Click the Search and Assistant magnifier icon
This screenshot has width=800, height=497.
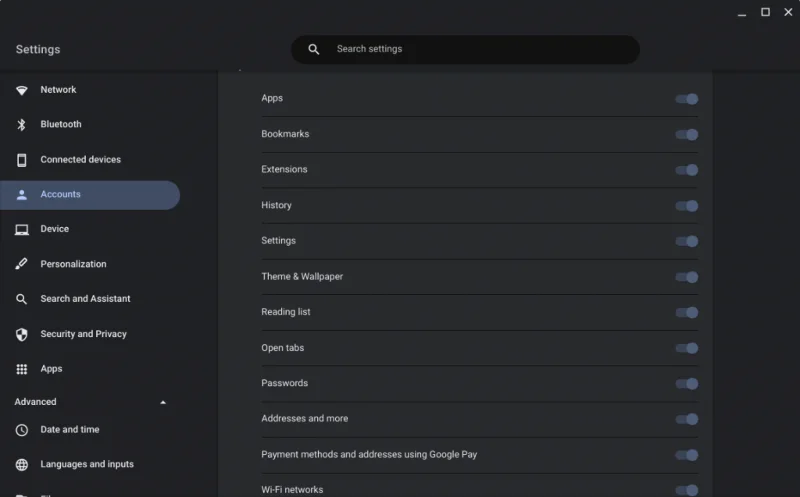pyautogui.click(x=21, y=299)
